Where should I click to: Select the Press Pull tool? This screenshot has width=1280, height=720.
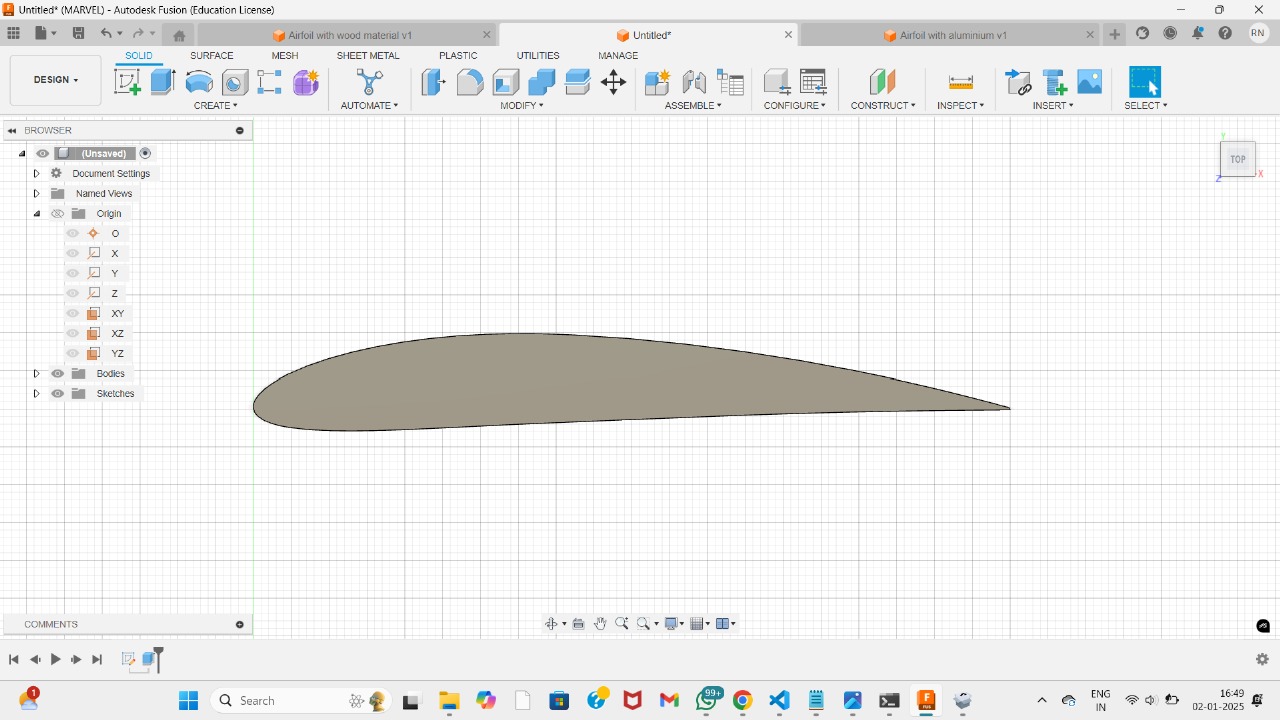pos(433,82)
